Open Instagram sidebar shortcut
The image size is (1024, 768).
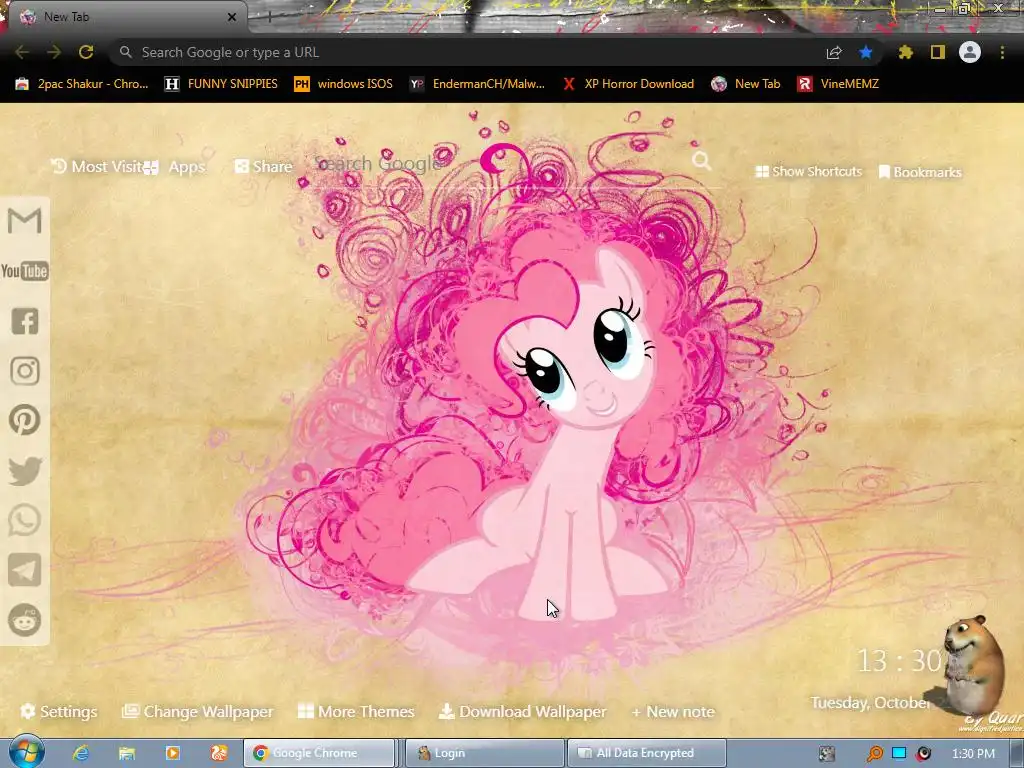(x=25, y=371)
